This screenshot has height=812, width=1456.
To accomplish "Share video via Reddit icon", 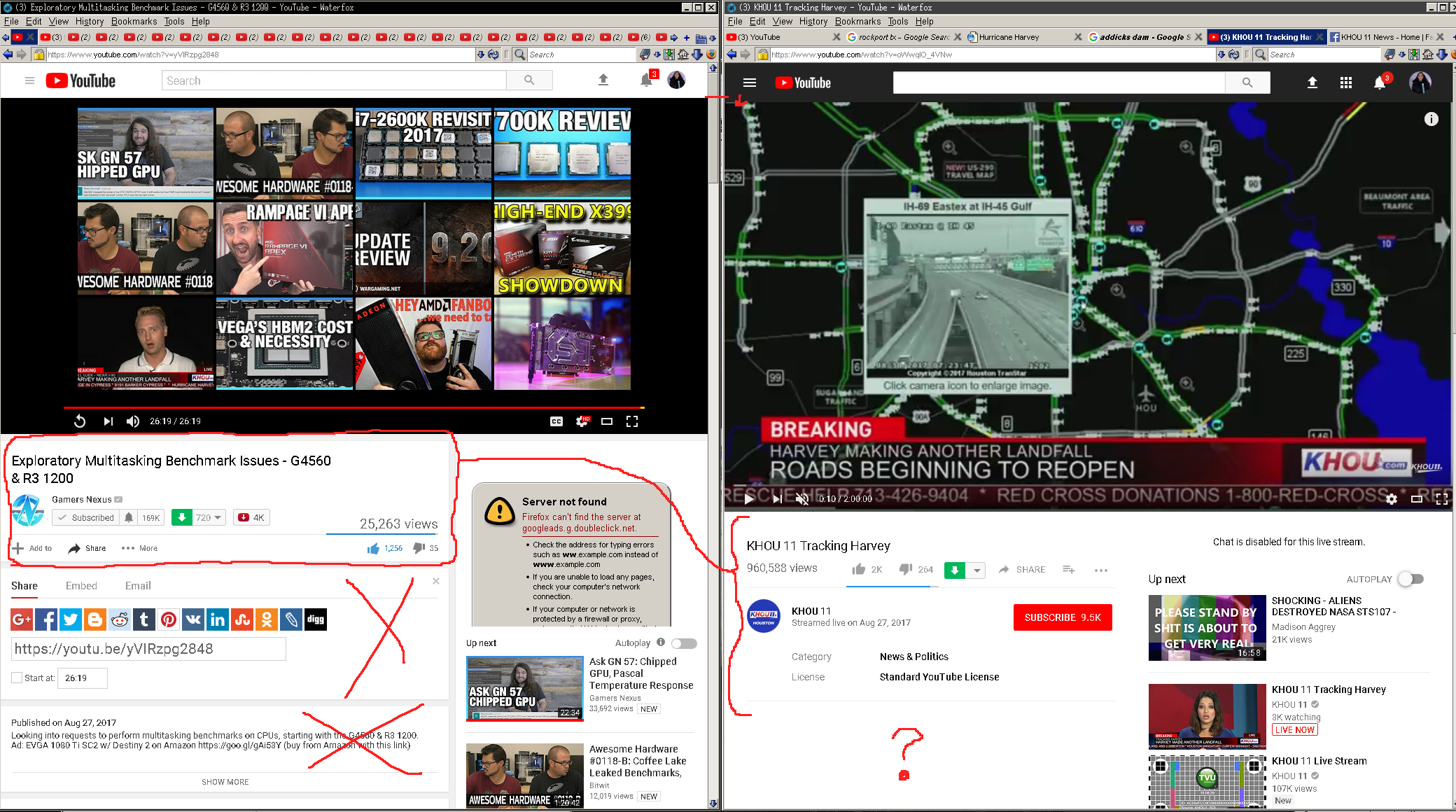I will click(x=120, y=619).
